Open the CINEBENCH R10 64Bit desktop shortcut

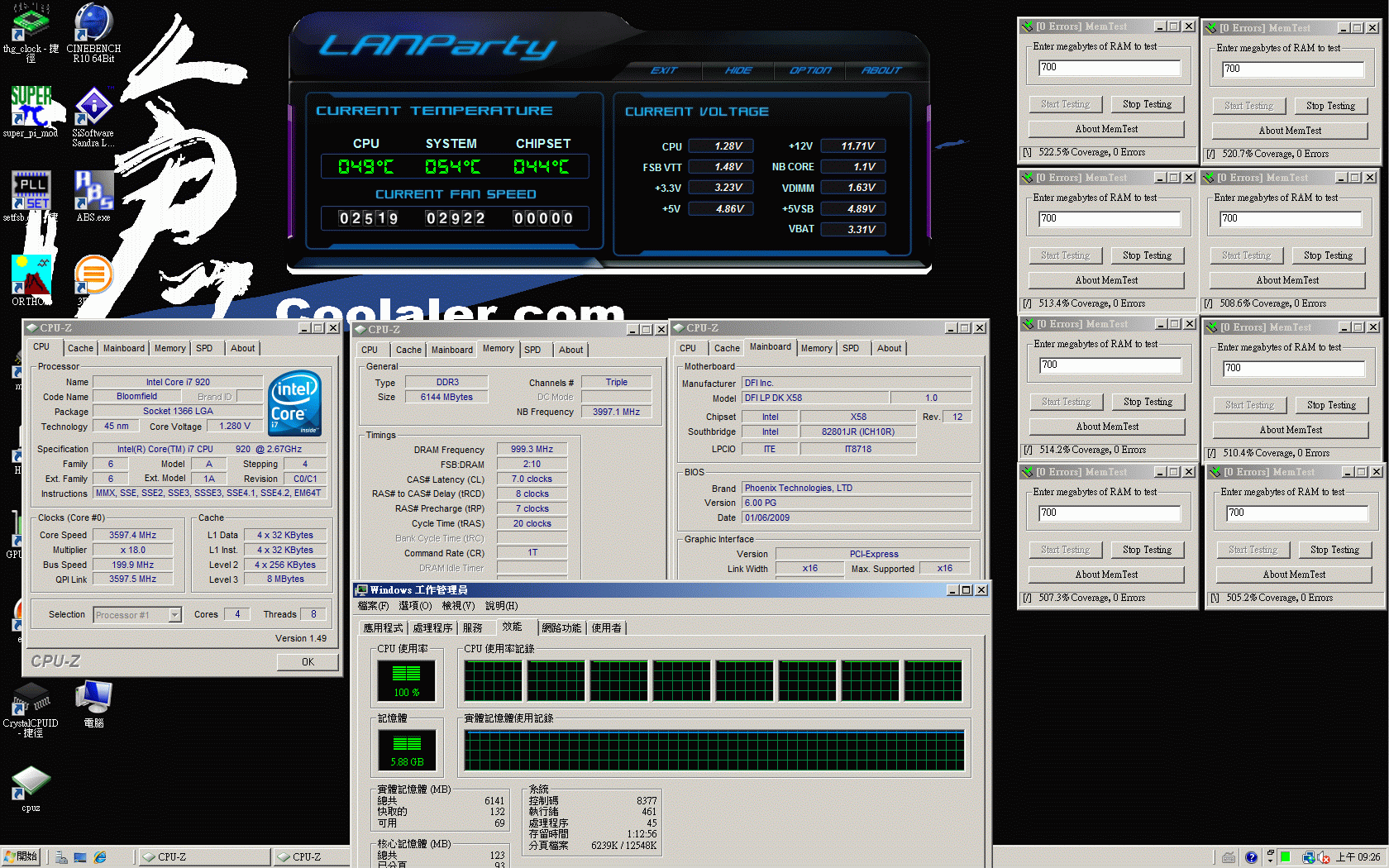click(93, 33)
